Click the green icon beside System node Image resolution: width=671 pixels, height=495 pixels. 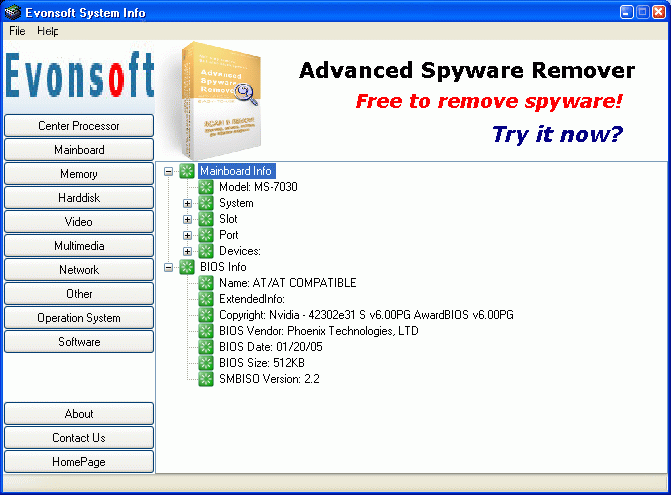pos(206,203)
